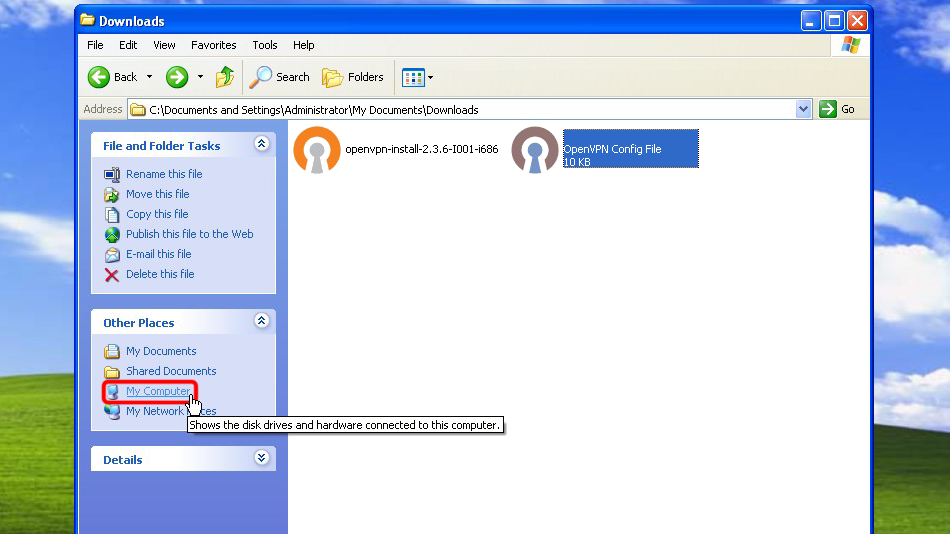This screenshot has height=534, width=950.
Task: Open the openvpn-install-2.3.6-I001-i686 installer icon
Action: [317, 150]
